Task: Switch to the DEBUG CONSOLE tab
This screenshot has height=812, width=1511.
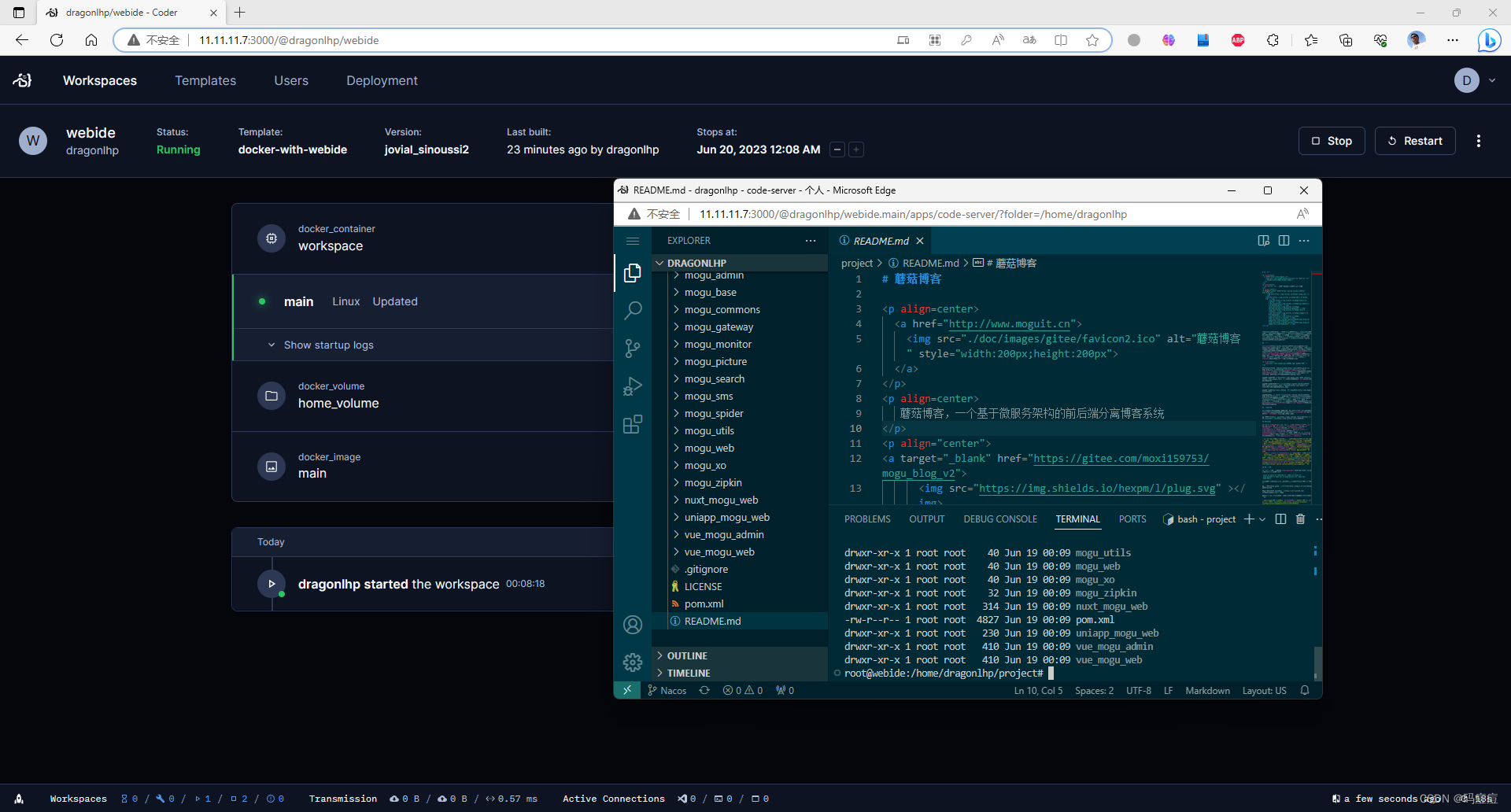Action: (x=1000, y=519)
